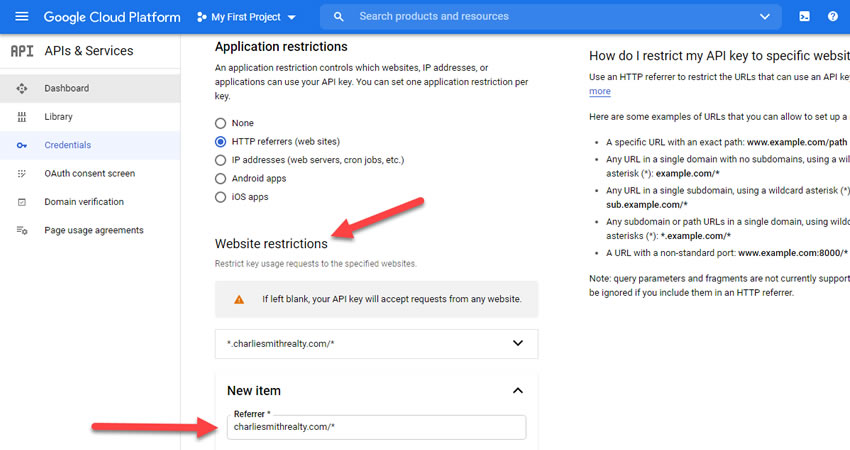Click the OAuth consent screen icon

click(22, 174)
